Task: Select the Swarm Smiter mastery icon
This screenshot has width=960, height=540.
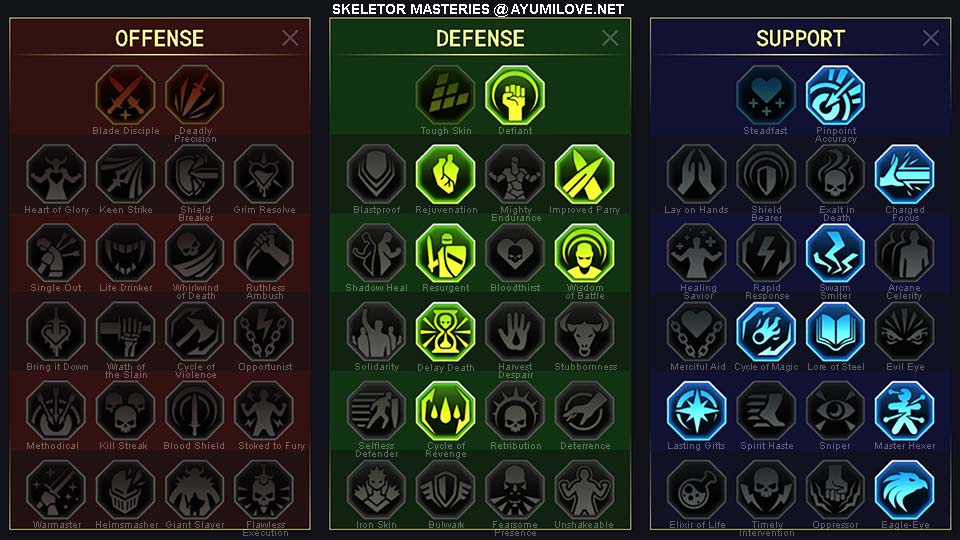Action: [835, 253]
